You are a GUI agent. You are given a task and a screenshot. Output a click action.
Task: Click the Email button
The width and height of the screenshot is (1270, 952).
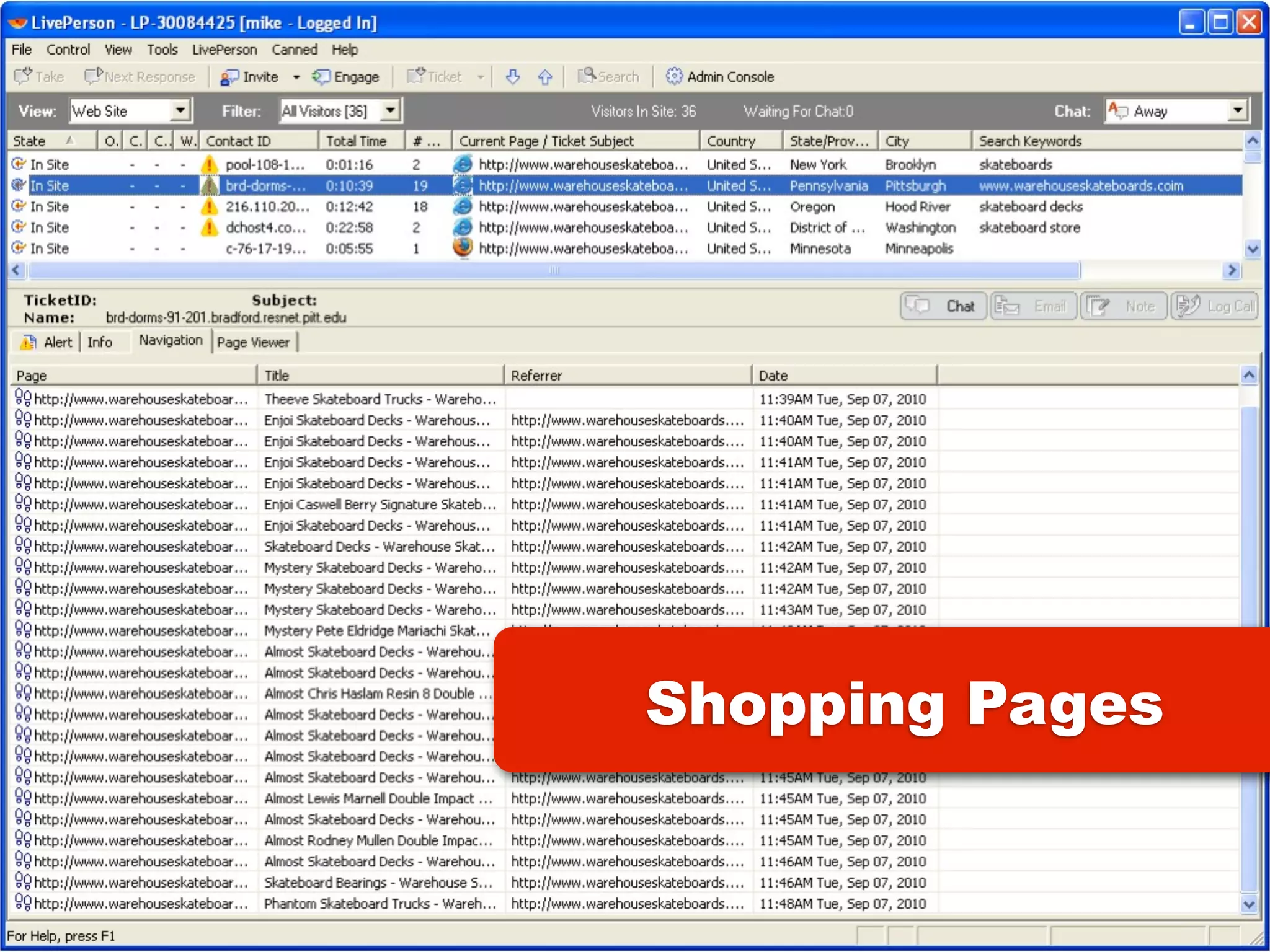(x=1034, y=306)
